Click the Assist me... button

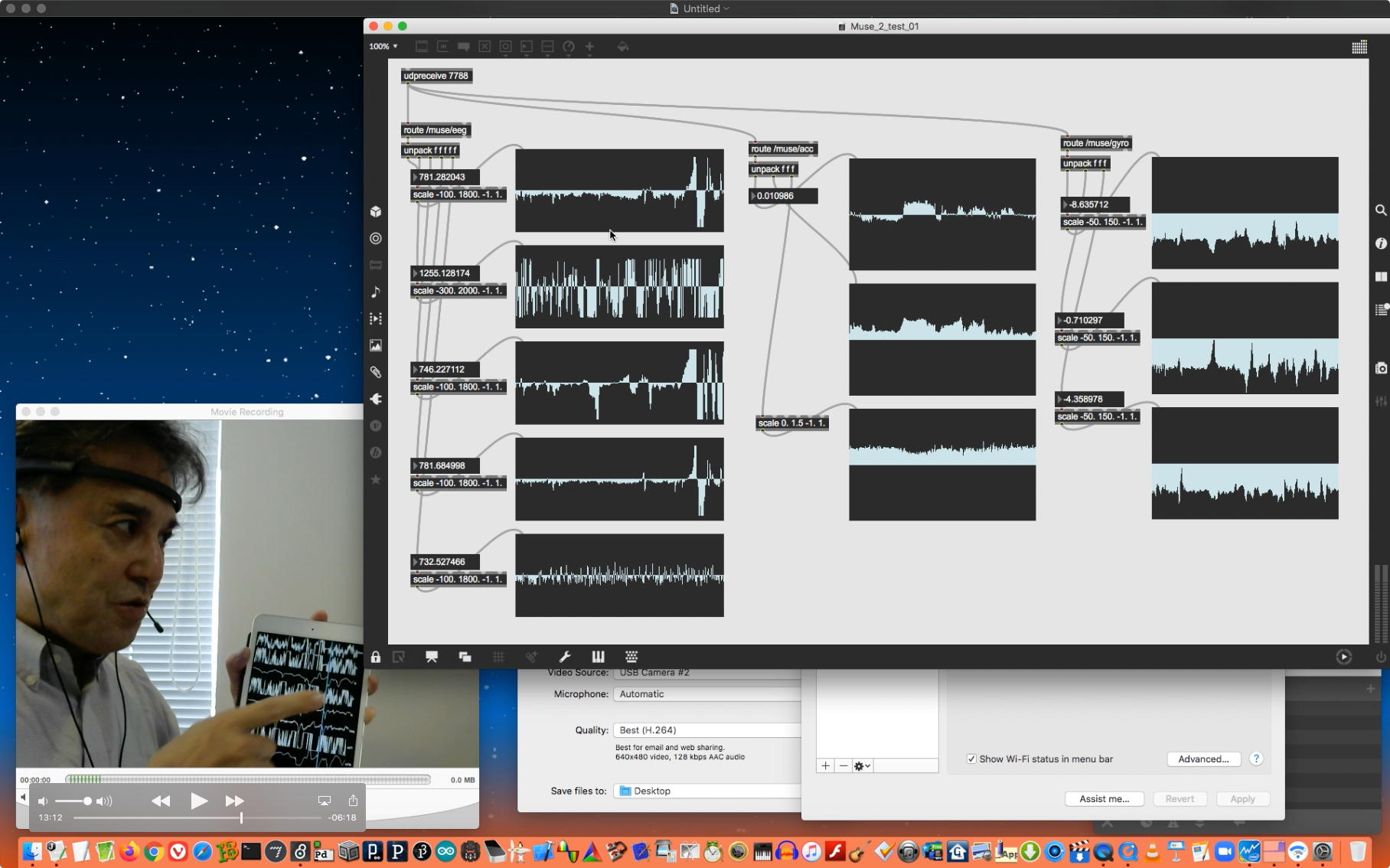[x=1104, y=799]
